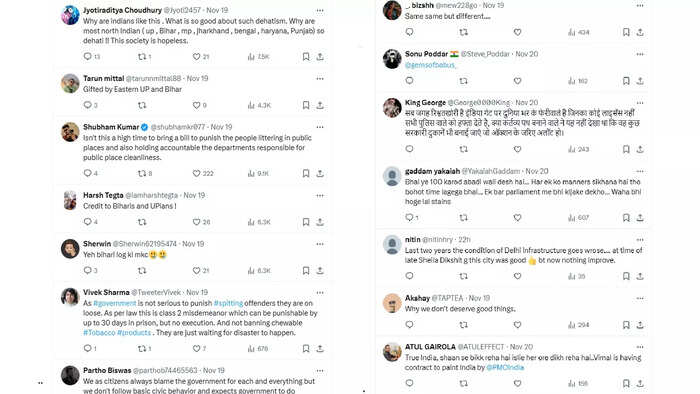Image resolution: width=700 pixels, height=394 pixels.
Task: Expand more options for ATUL GAIROLA's tweet
Action: click(x=640, y=347)
